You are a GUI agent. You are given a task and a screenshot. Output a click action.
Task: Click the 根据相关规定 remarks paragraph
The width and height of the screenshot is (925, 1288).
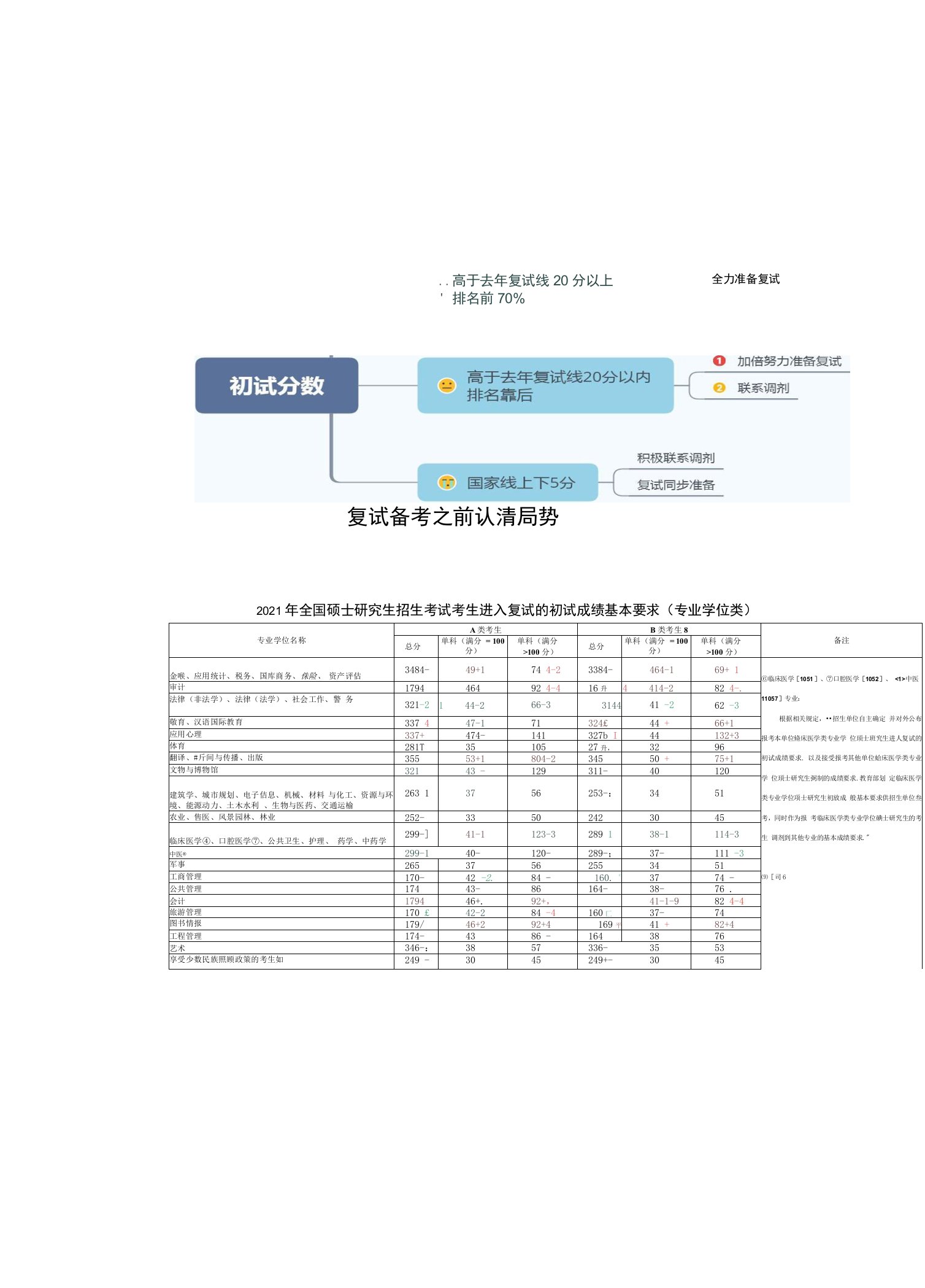841,778
